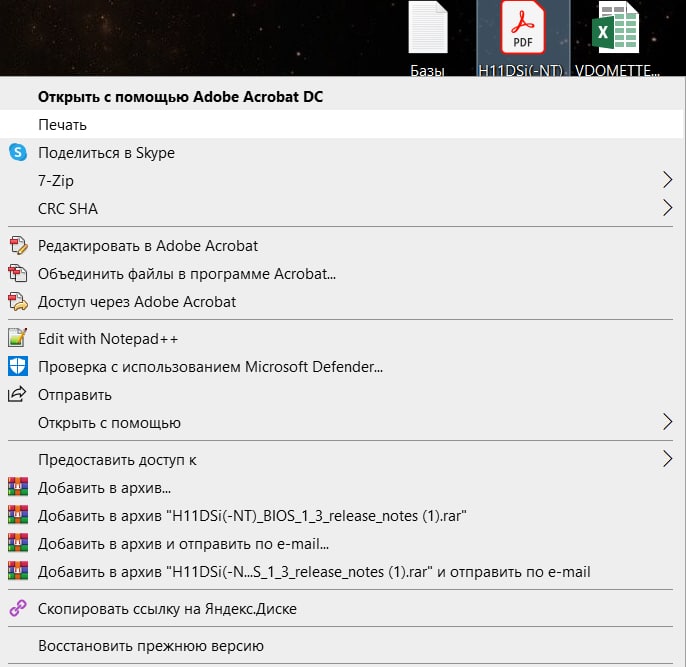
Task: Click the Microsoft Defender shield icon
Action: click(18, 367)
